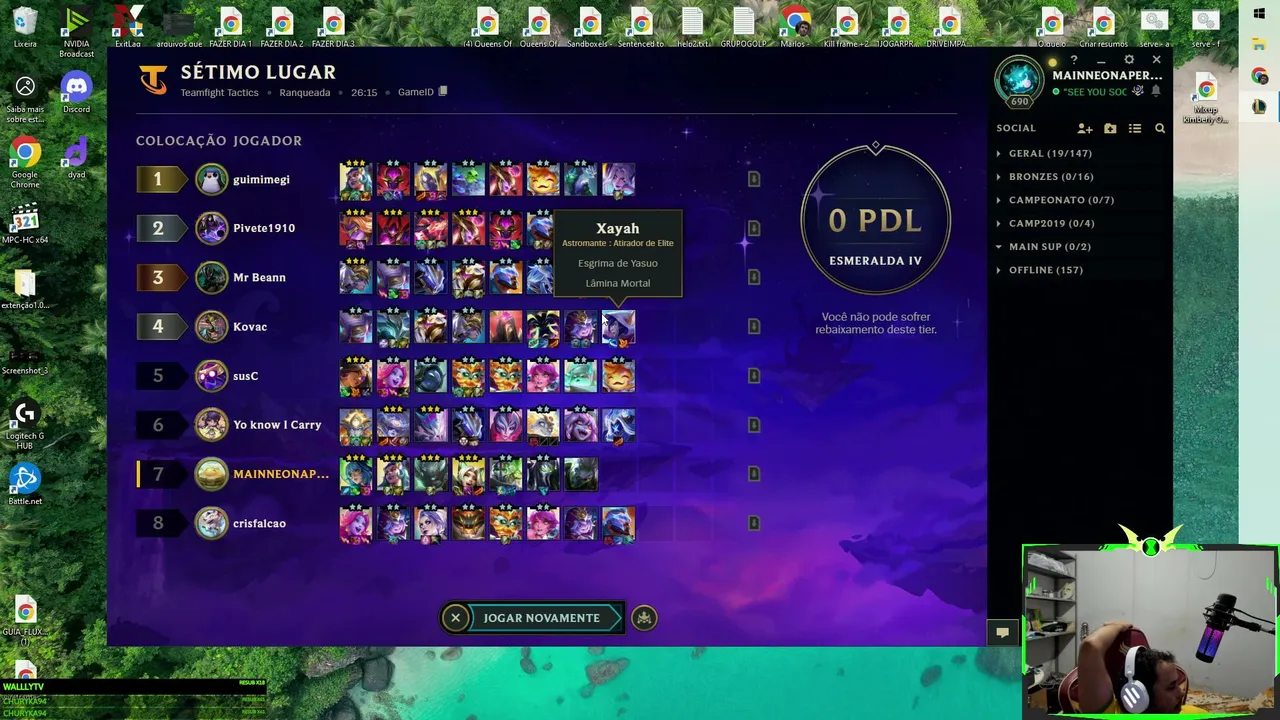Open the Lixeira recycle bin
1280x720 pixels.
25,28
